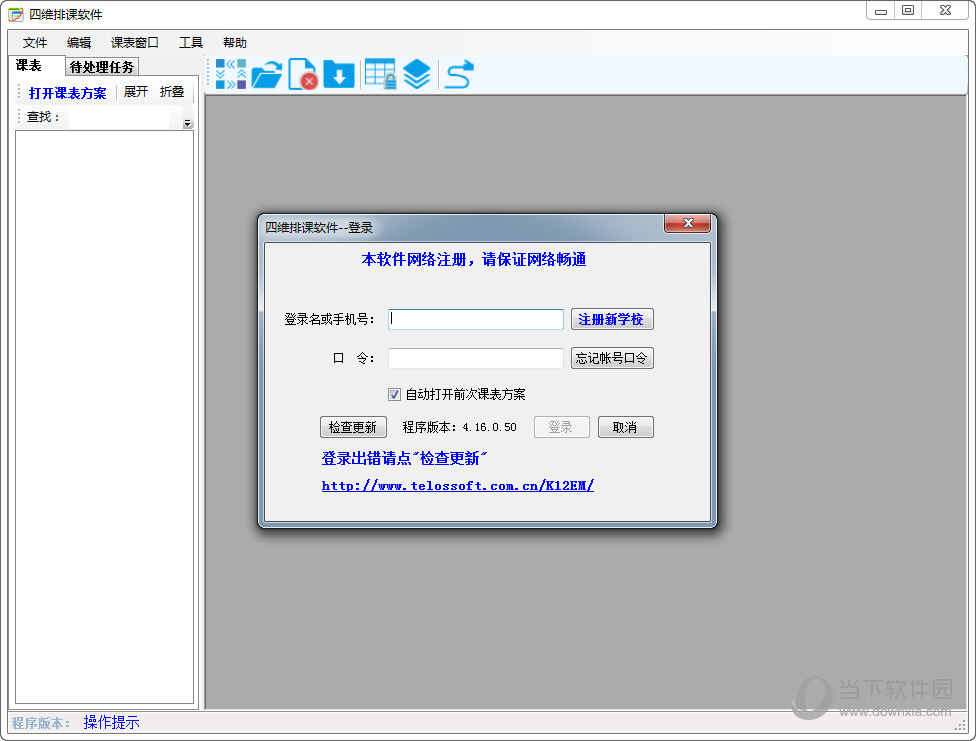Maximize the main application window
This screenshot has width=976, height=741.
pos(908,11)
